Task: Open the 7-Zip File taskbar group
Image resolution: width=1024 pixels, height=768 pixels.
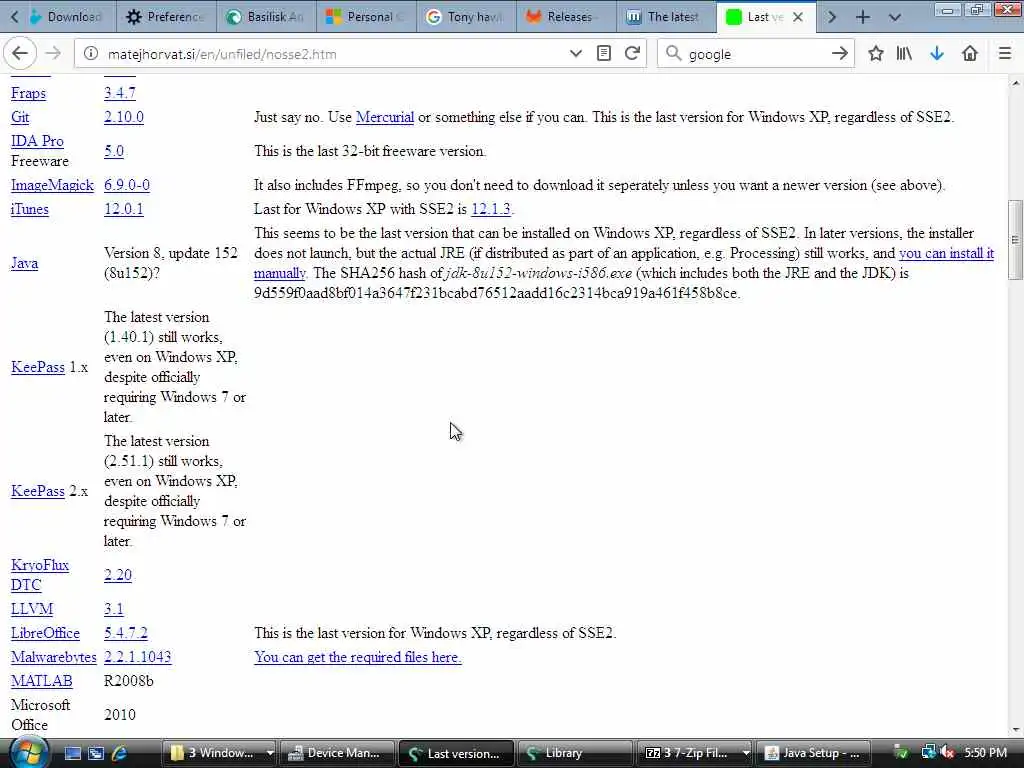Action: 695,753
